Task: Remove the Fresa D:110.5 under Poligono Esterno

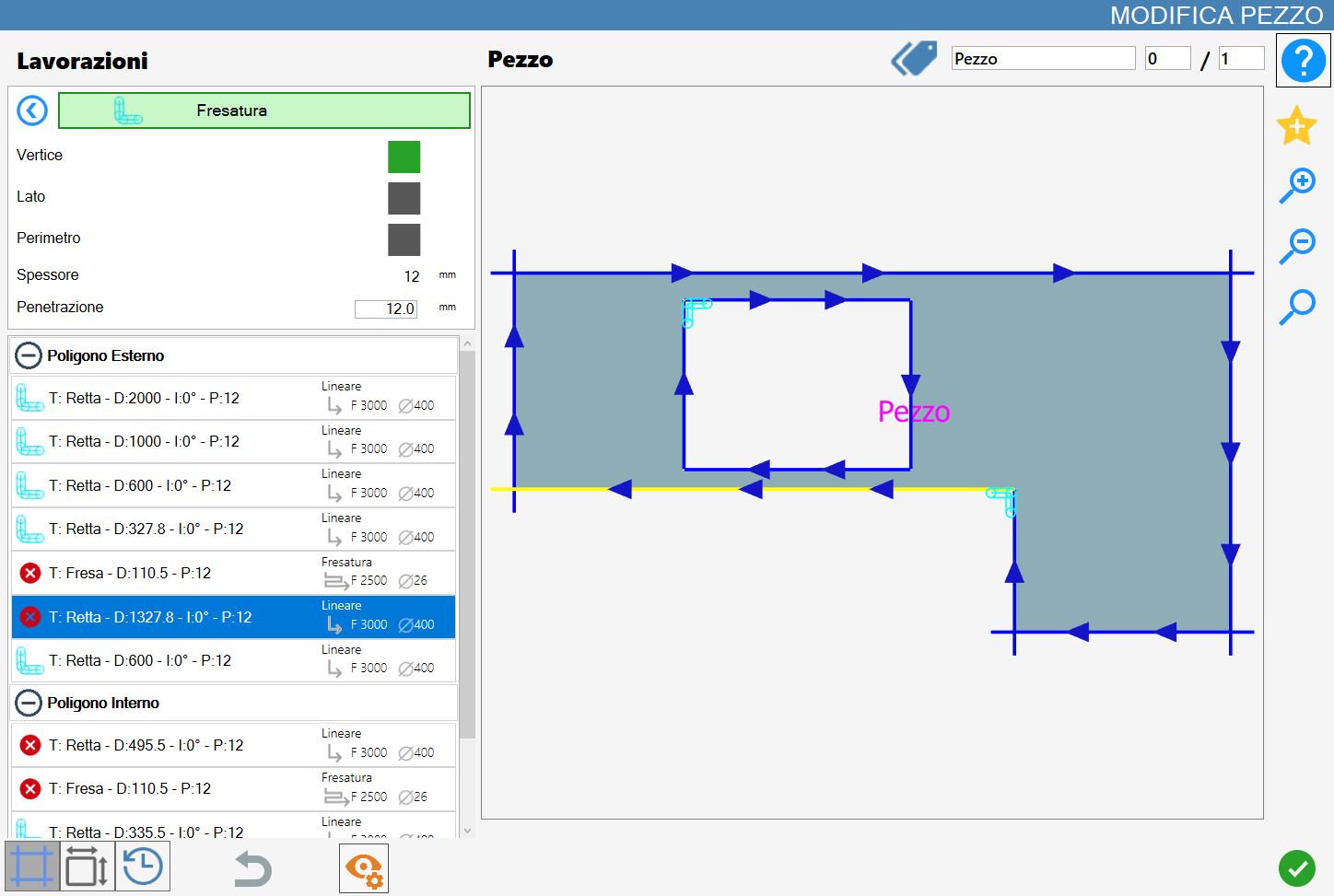Action: tap(30, 573)
